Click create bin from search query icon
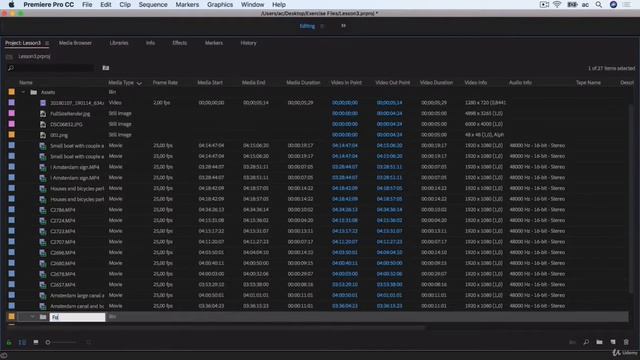Screen dimensions: 640x360 (x=106, y=68)
